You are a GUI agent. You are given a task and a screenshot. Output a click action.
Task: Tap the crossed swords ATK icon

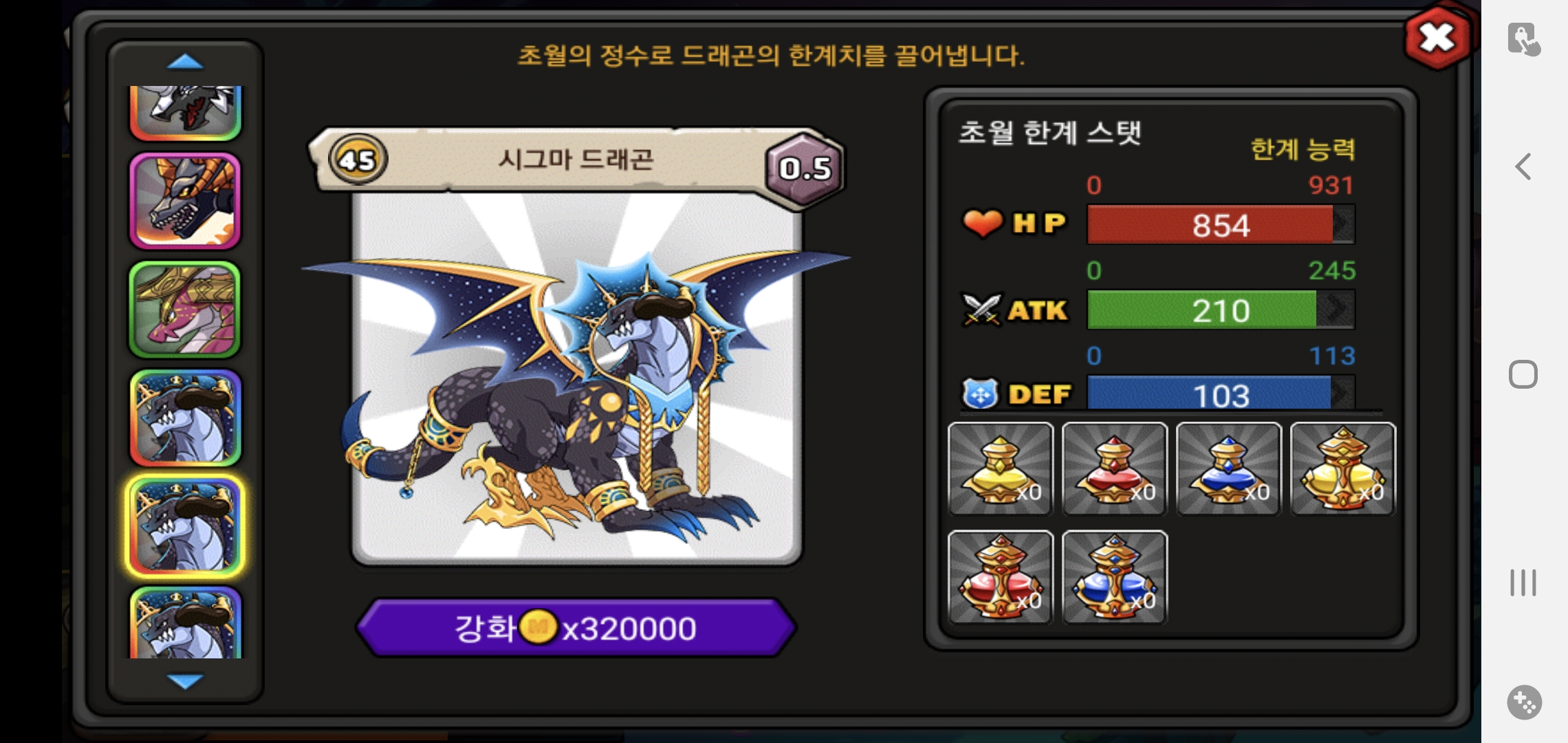(981, 310)
